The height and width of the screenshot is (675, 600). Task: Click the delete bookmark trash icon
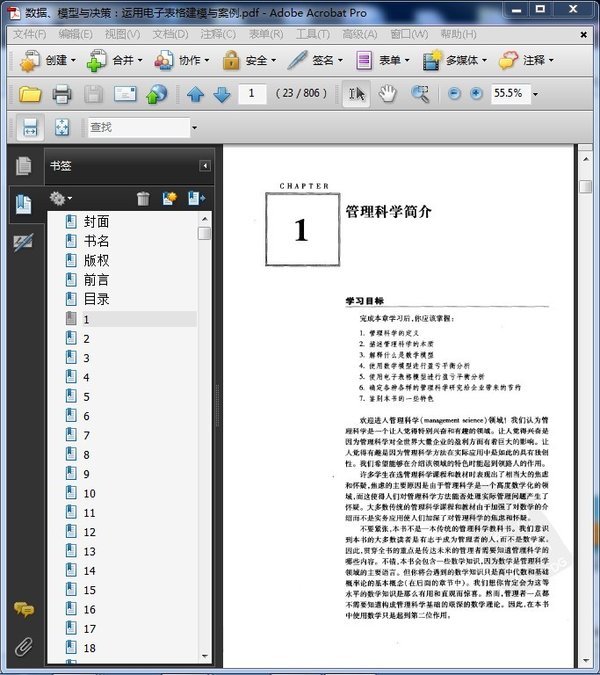click(143, 198)
